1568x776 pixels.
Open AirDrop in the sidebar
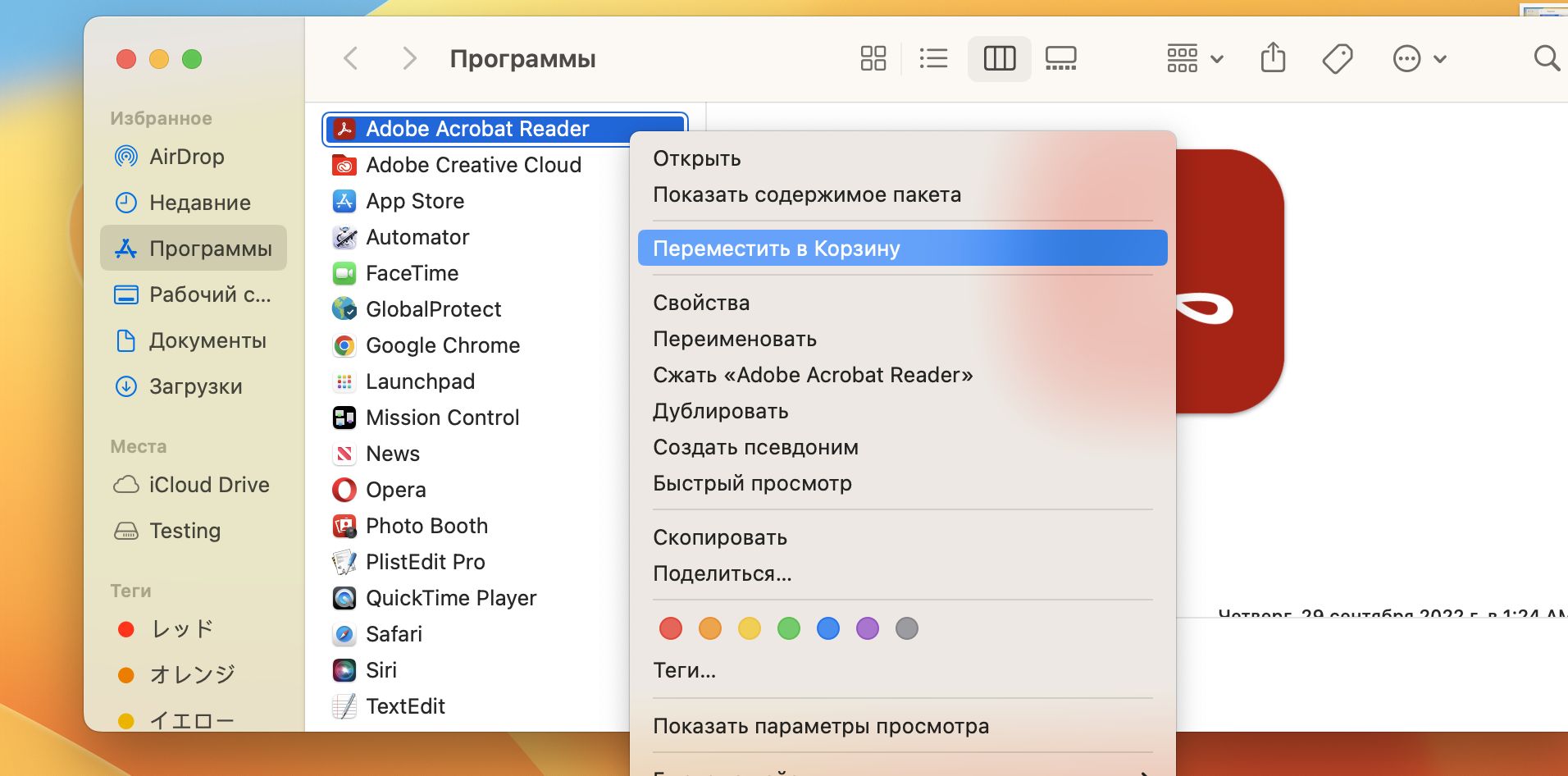tap(194, 156)
